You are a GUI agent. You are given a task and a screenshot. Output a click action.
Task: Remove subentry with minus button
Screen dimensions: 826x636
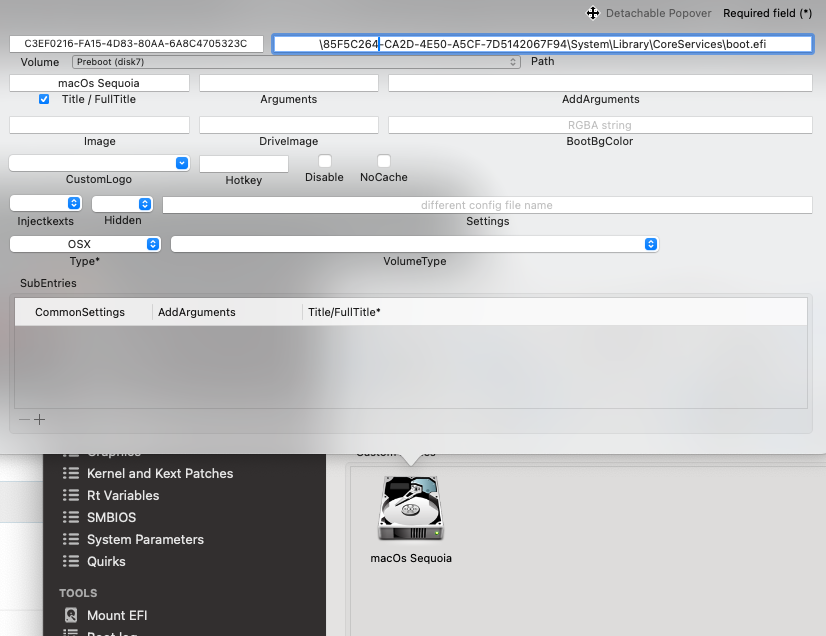24,419
